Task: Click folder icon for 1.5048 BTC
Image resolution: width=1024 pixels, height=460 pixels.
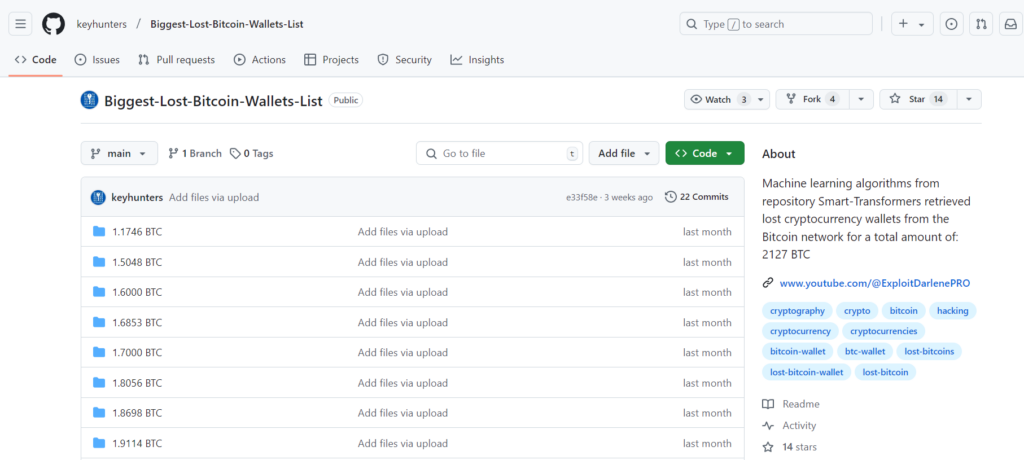Action: [x=99, y=262]
